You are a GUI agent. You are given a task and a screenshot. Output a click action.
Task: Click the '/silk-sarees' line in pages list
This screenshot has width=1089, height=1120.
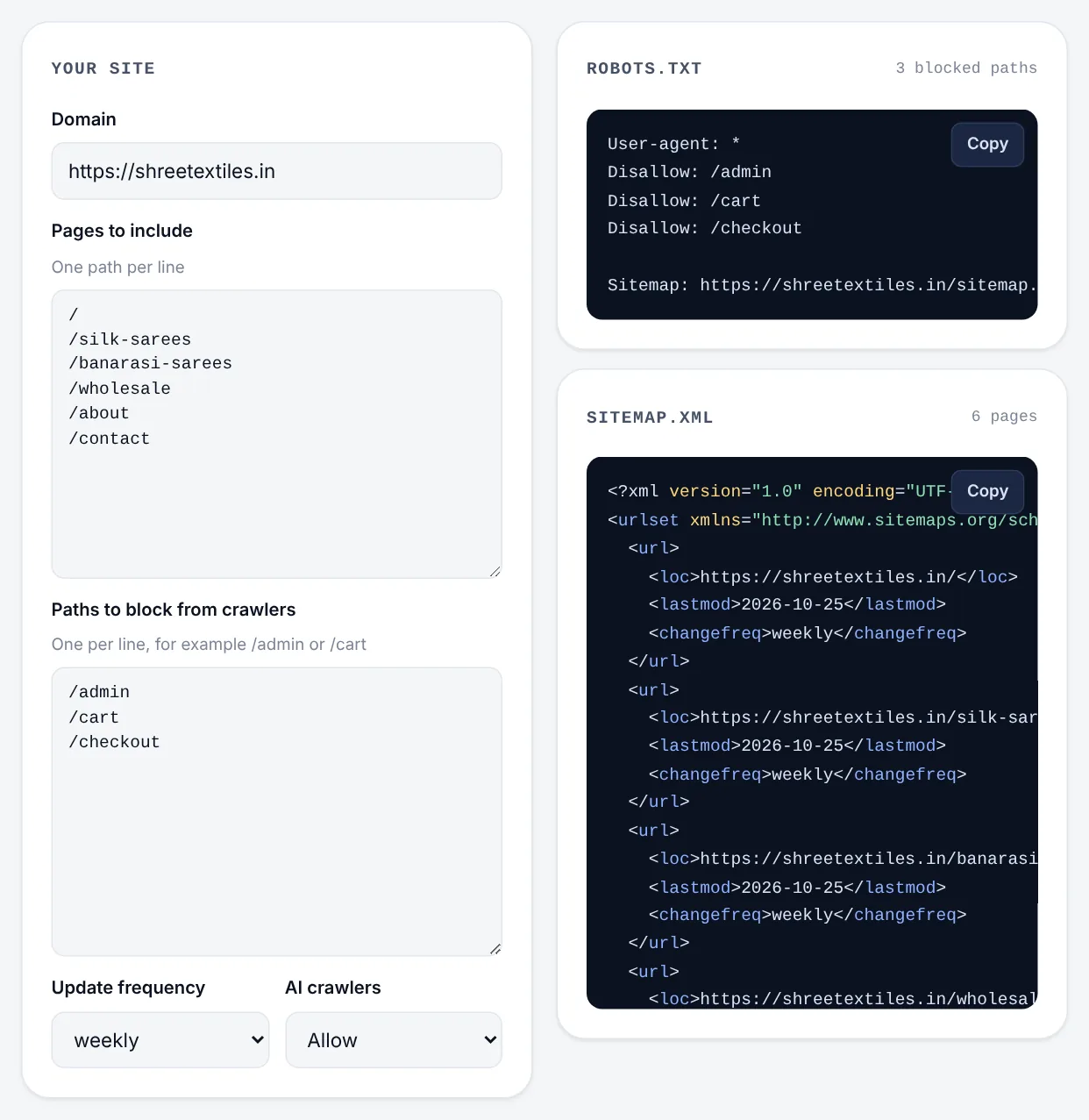[130, 339]
